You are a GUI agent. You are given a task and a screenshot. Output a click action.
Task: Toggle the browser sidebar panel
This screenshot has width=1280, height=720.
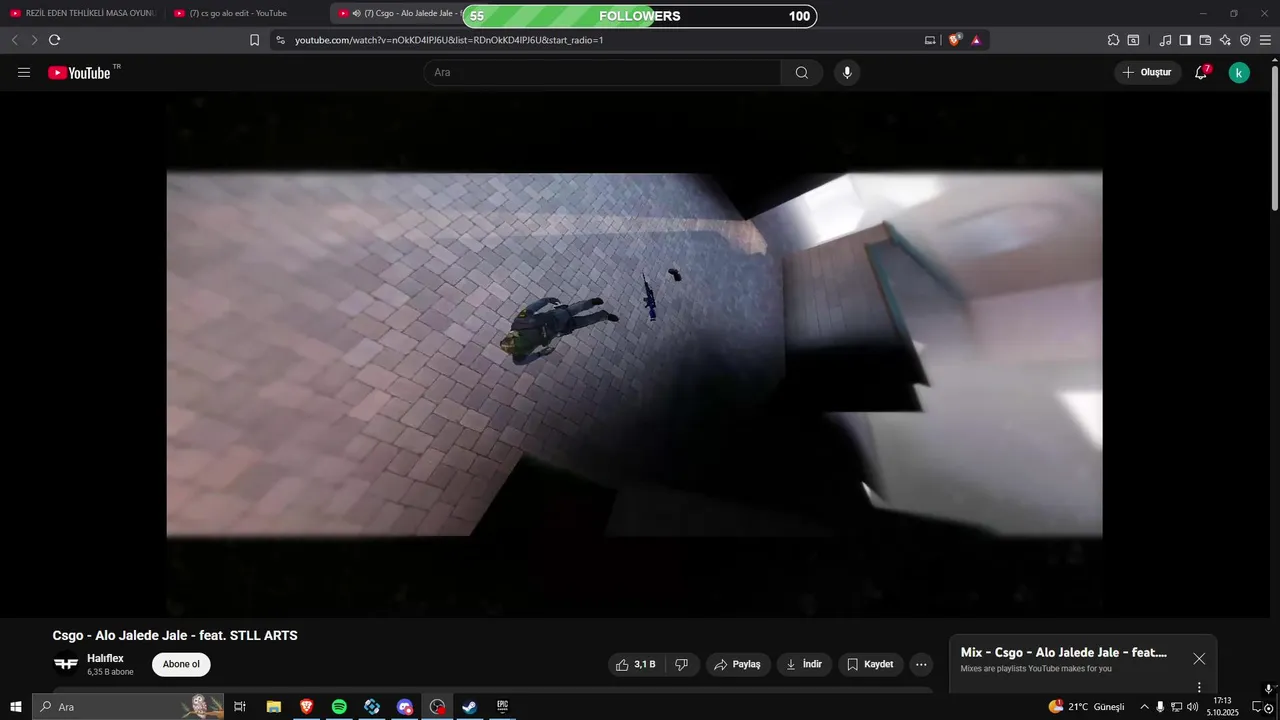[1185, 40]
